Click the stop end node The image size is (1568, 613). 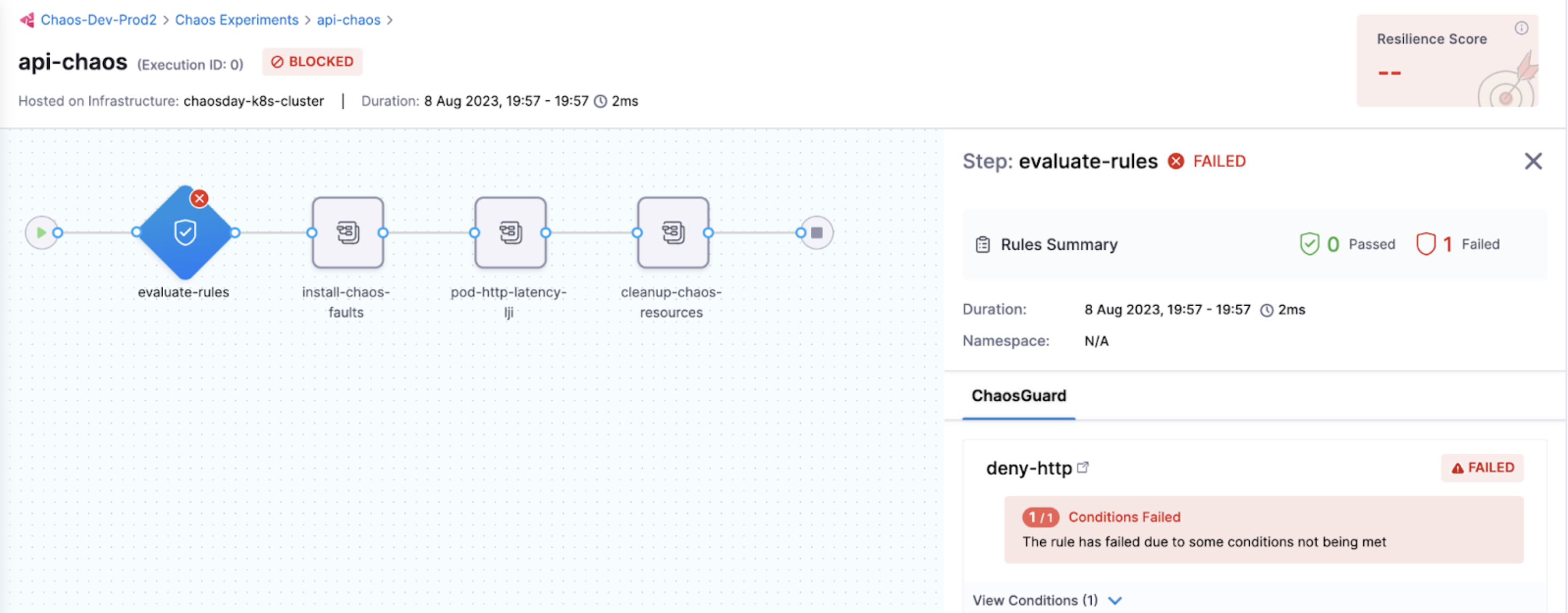point(817,233)
